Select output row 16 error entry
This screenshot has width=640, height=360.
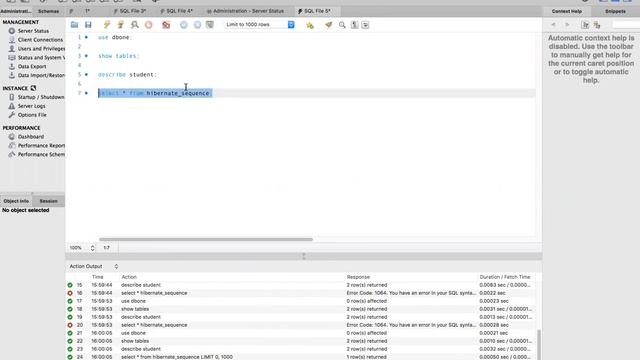pyautogui.click(x=301, y=293)
